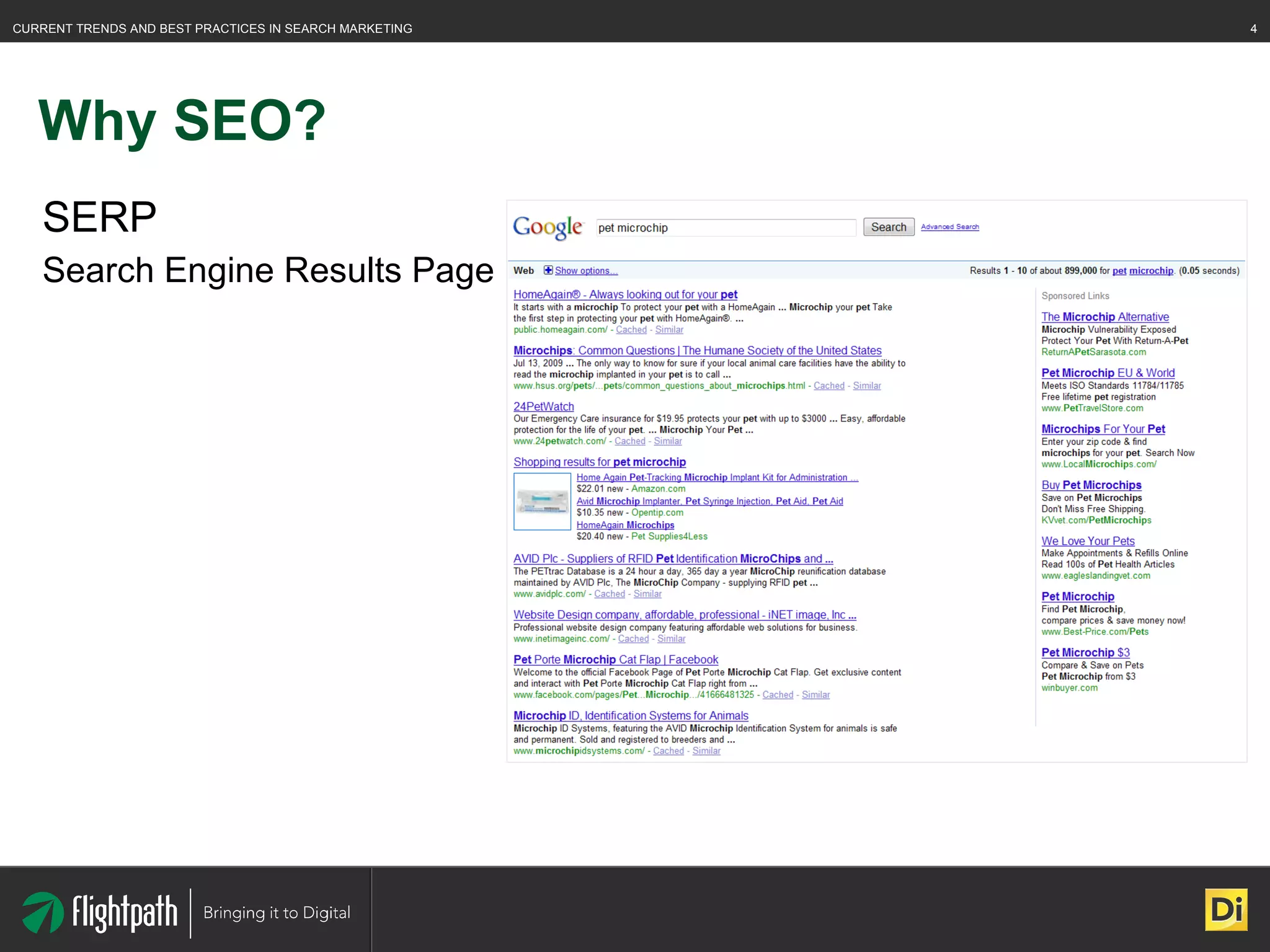The height and width of the screenshot is (952, 1270).
Task: Click the Google logo
Action: 548,227
